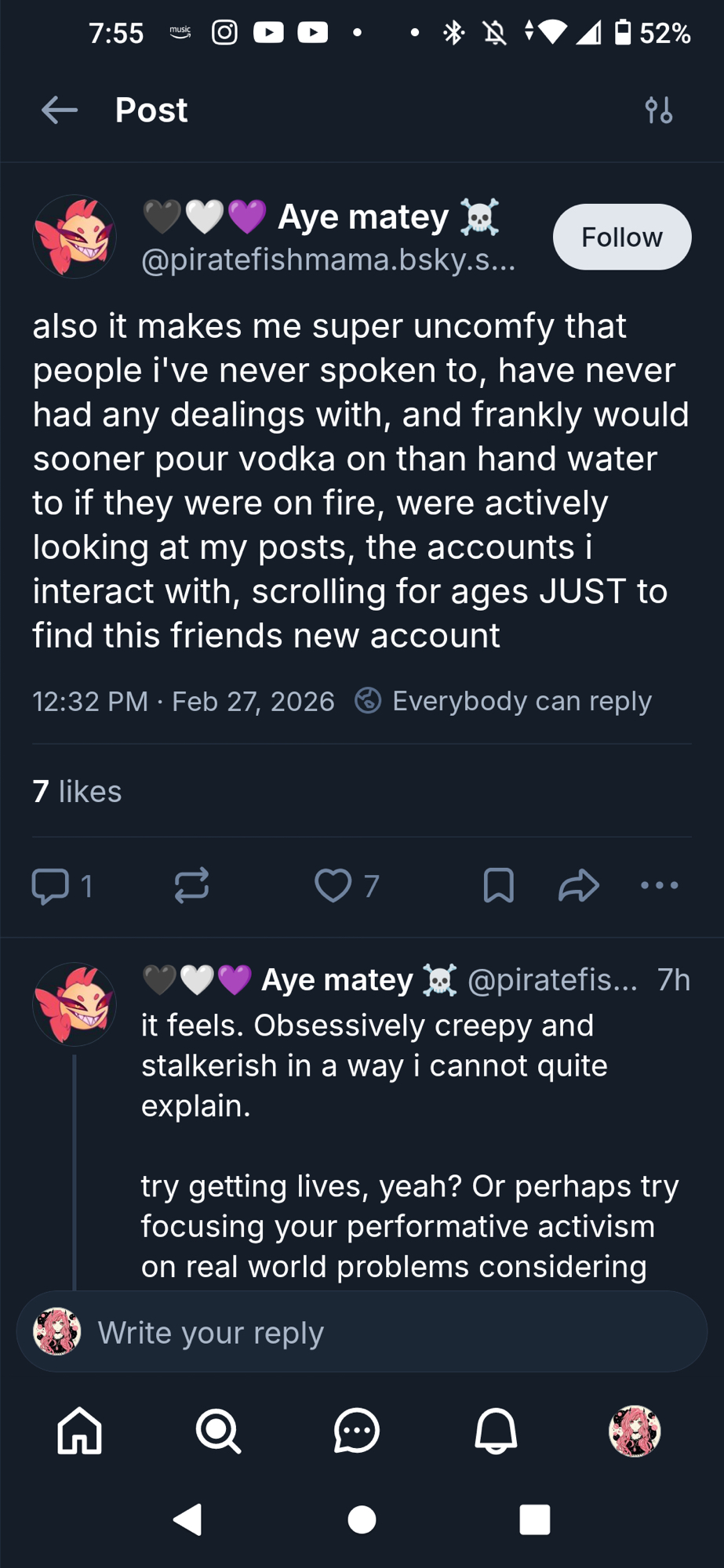This screenshot has width=724, height=1568.
Task: Open the three-dot more options menu
Action: 659,886
